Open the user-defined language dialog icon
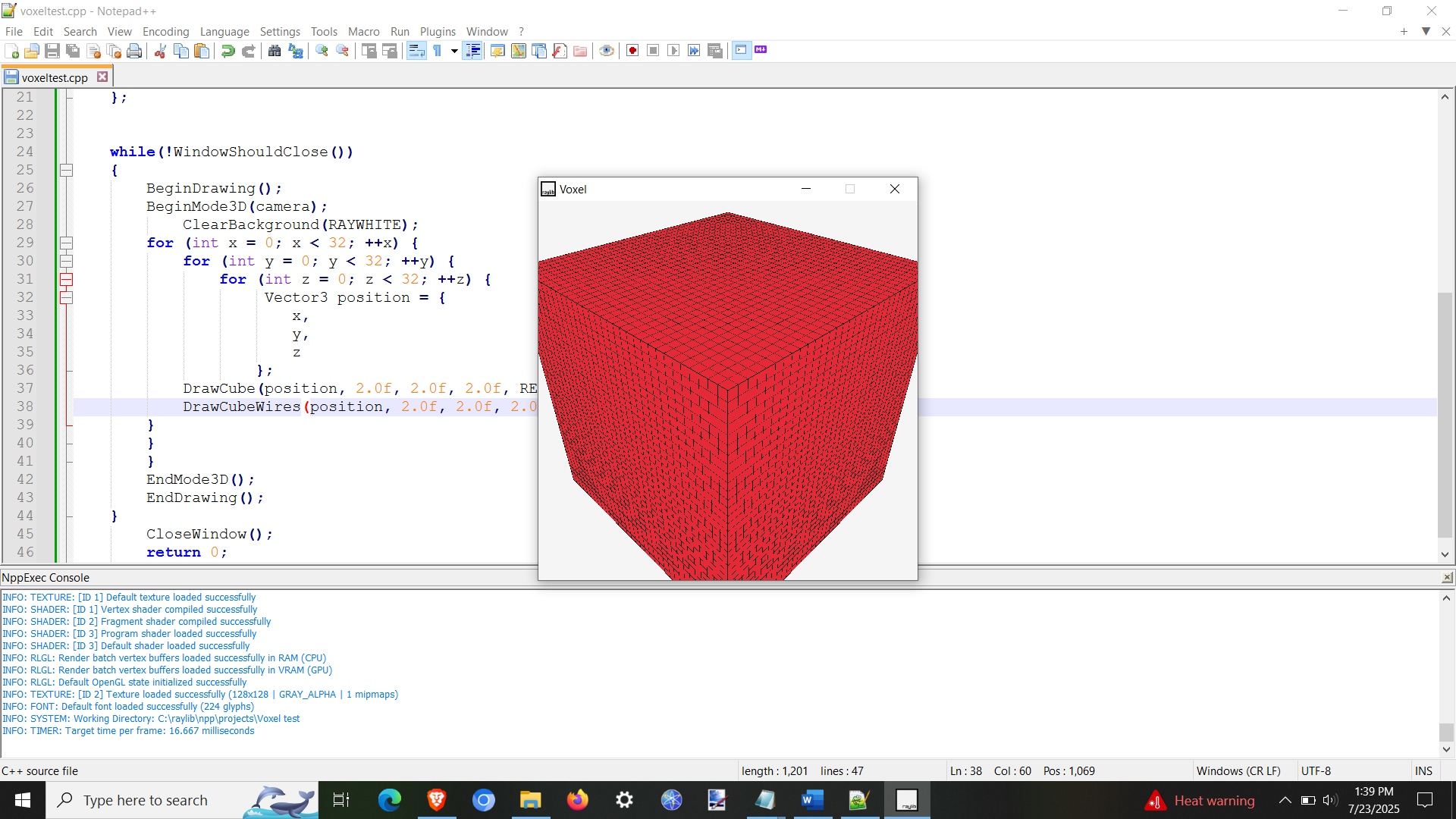1456x819 pixels. tap(497, 51)
